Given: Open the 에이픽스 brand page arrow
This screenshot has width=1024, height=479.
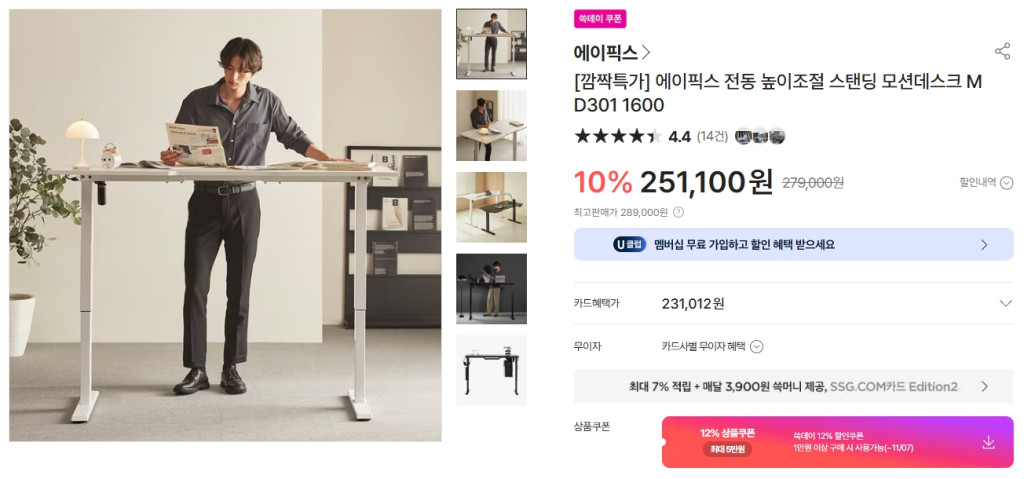Looking at the screenshot, I should tap(646, 52).
